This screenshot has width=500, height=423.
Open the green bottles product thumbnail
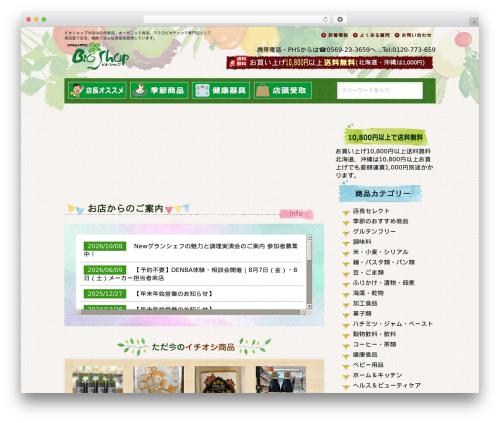tap(98, 379)
